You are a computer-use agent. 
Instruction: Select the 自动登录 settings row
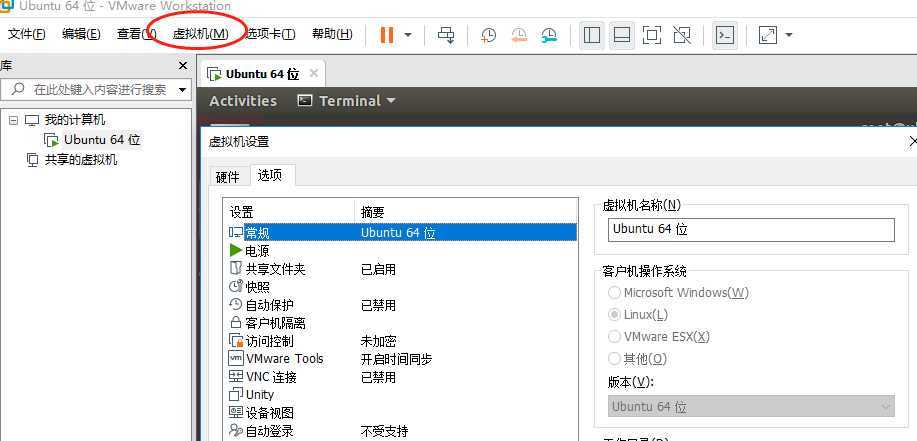pos(402,432)
